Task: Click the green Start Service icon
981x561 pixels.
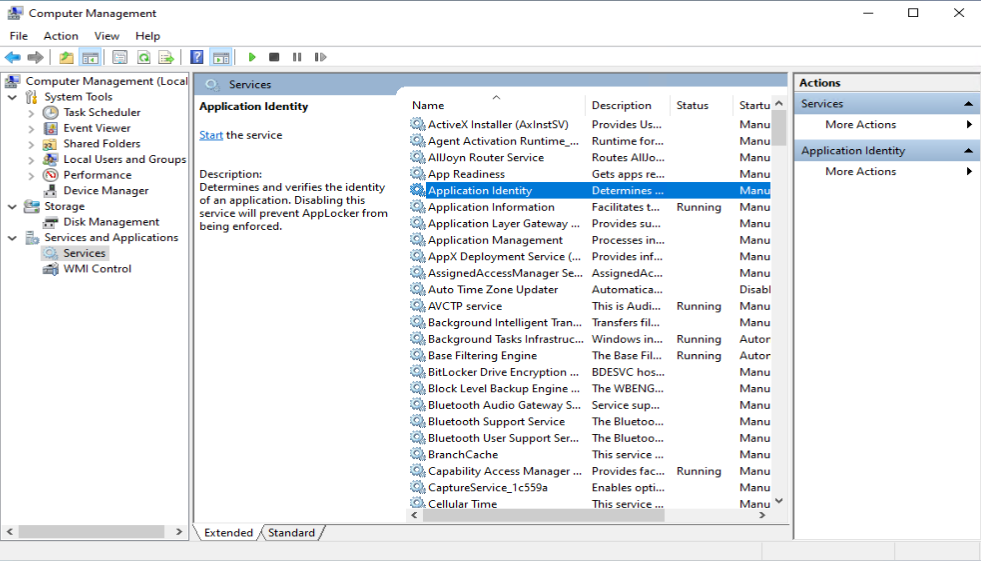Action: [252, 57]
